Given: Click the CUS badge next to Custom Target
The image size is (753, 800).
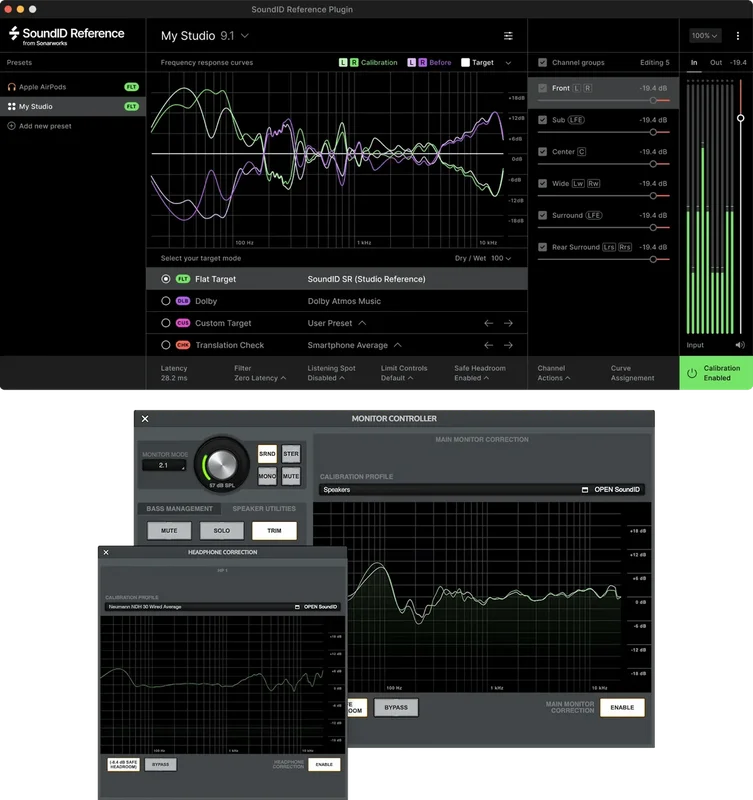Looking at the screenshot, I should 183,323.
